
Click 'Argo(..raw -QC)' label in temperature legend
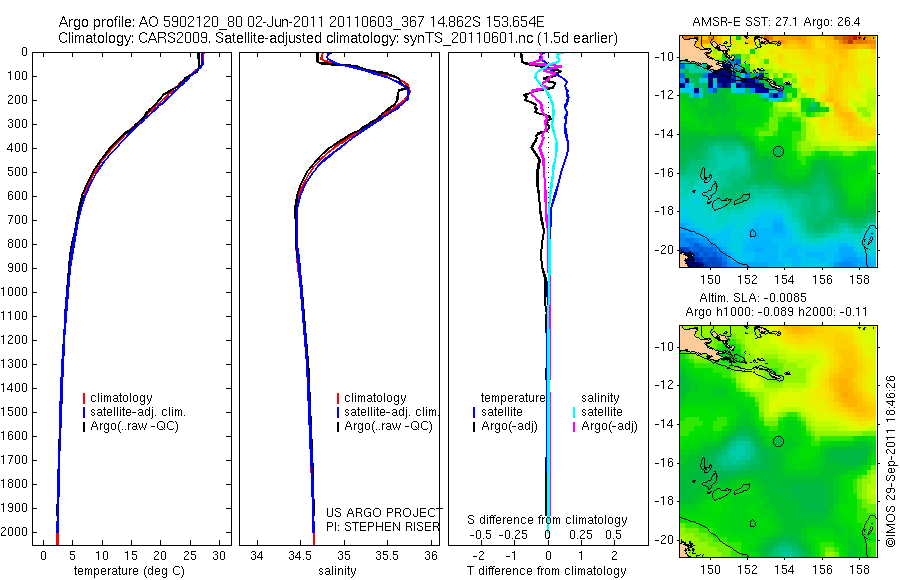pyautogui.click(x=134, y=426)
